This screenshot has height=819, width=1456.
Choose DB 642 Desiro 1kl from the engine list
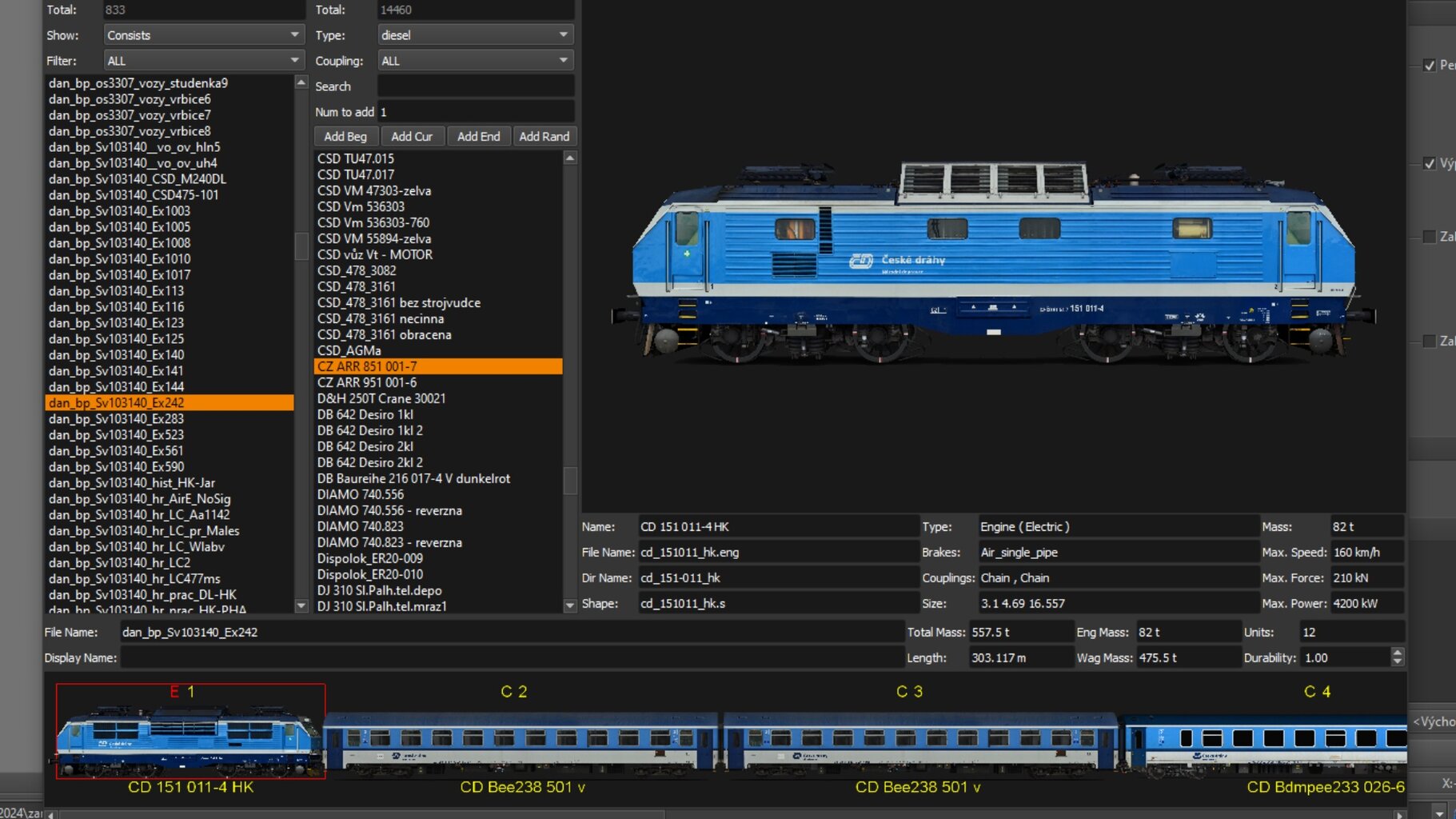click(365, 414)
